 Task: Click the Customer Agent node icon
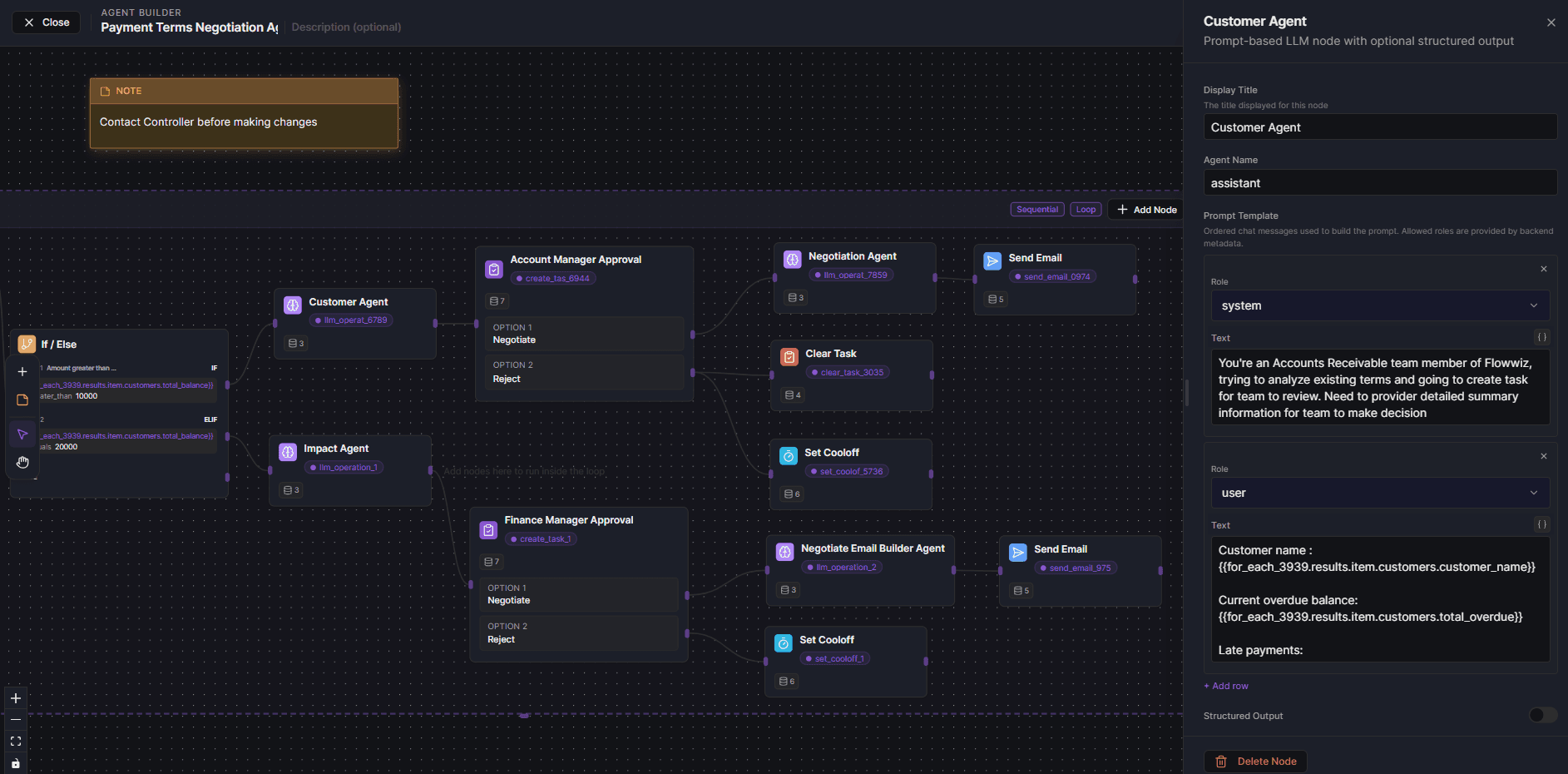pyautogui.click(x=293, y=305)
